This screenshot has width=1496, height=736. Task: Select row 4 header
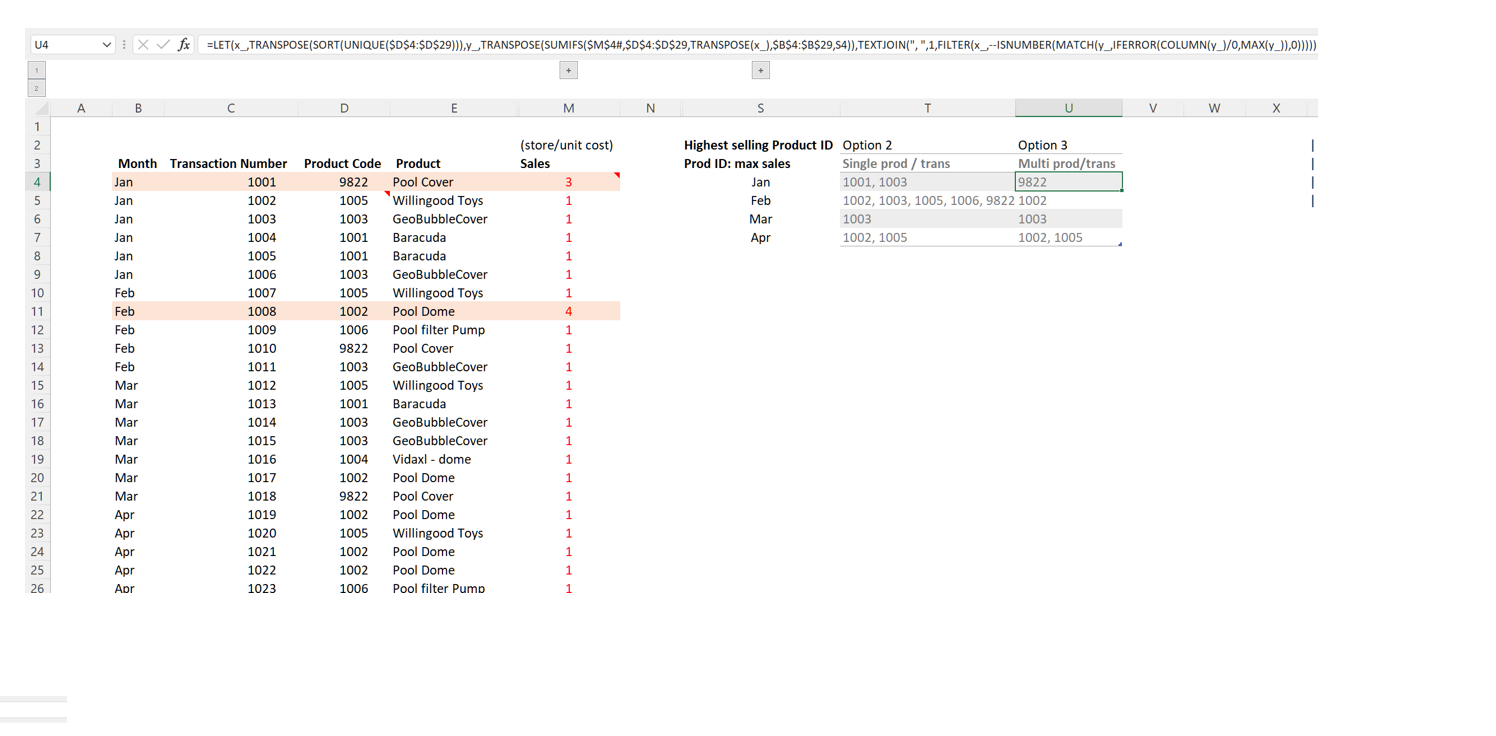point(37,182)
